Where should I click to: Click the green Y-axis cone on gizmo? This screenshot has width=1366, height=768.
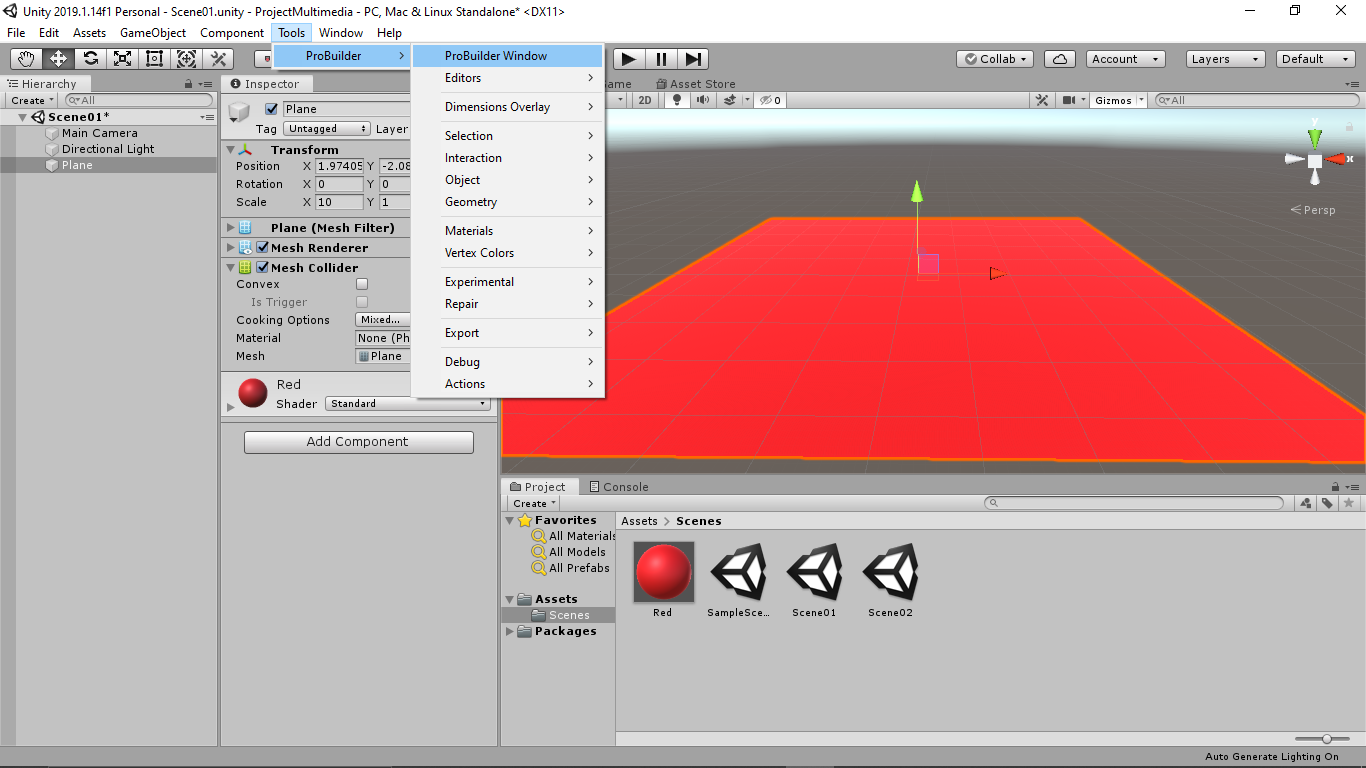1315,137
